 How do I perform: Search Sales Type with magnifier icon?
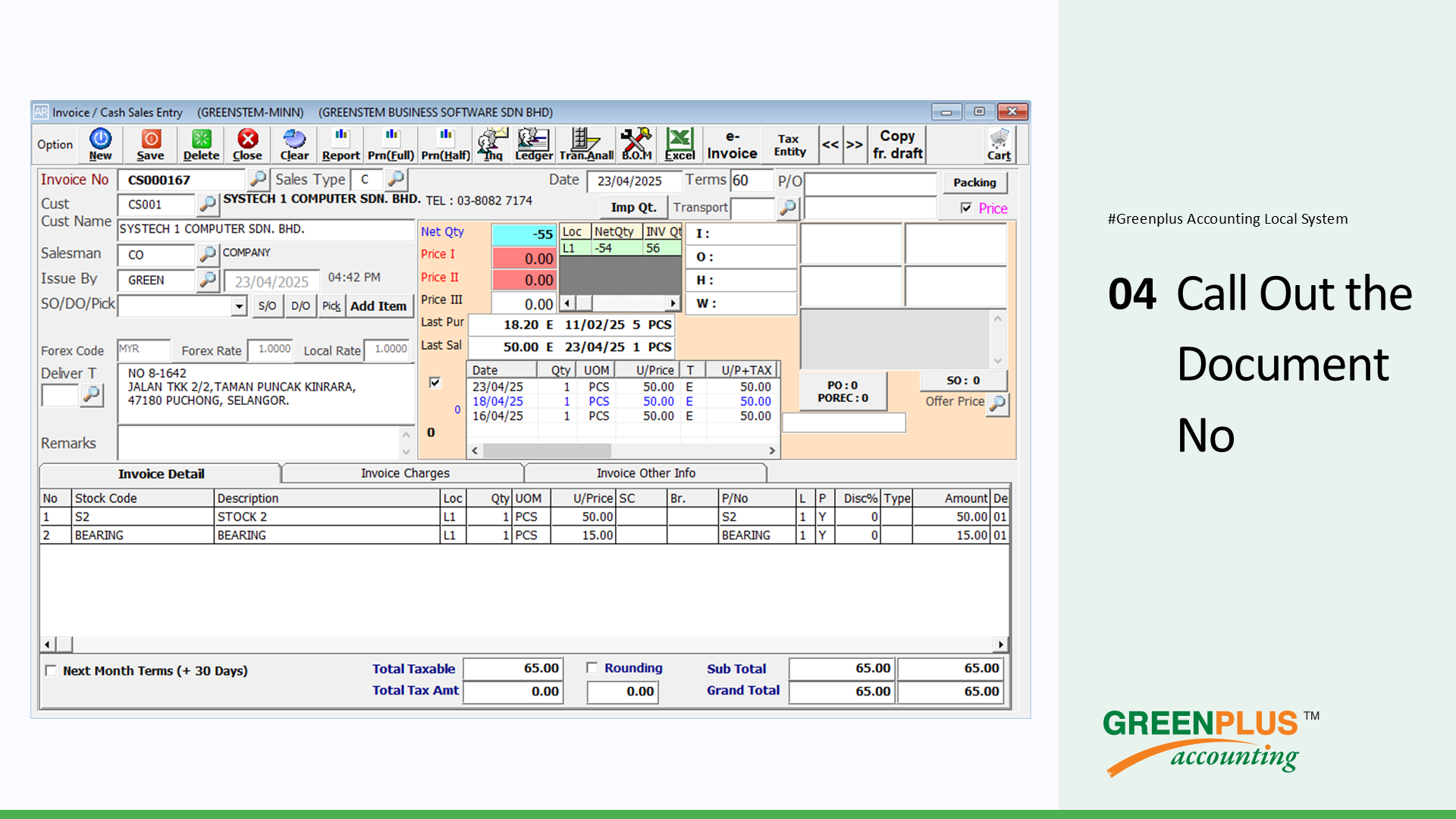[396, 180]
